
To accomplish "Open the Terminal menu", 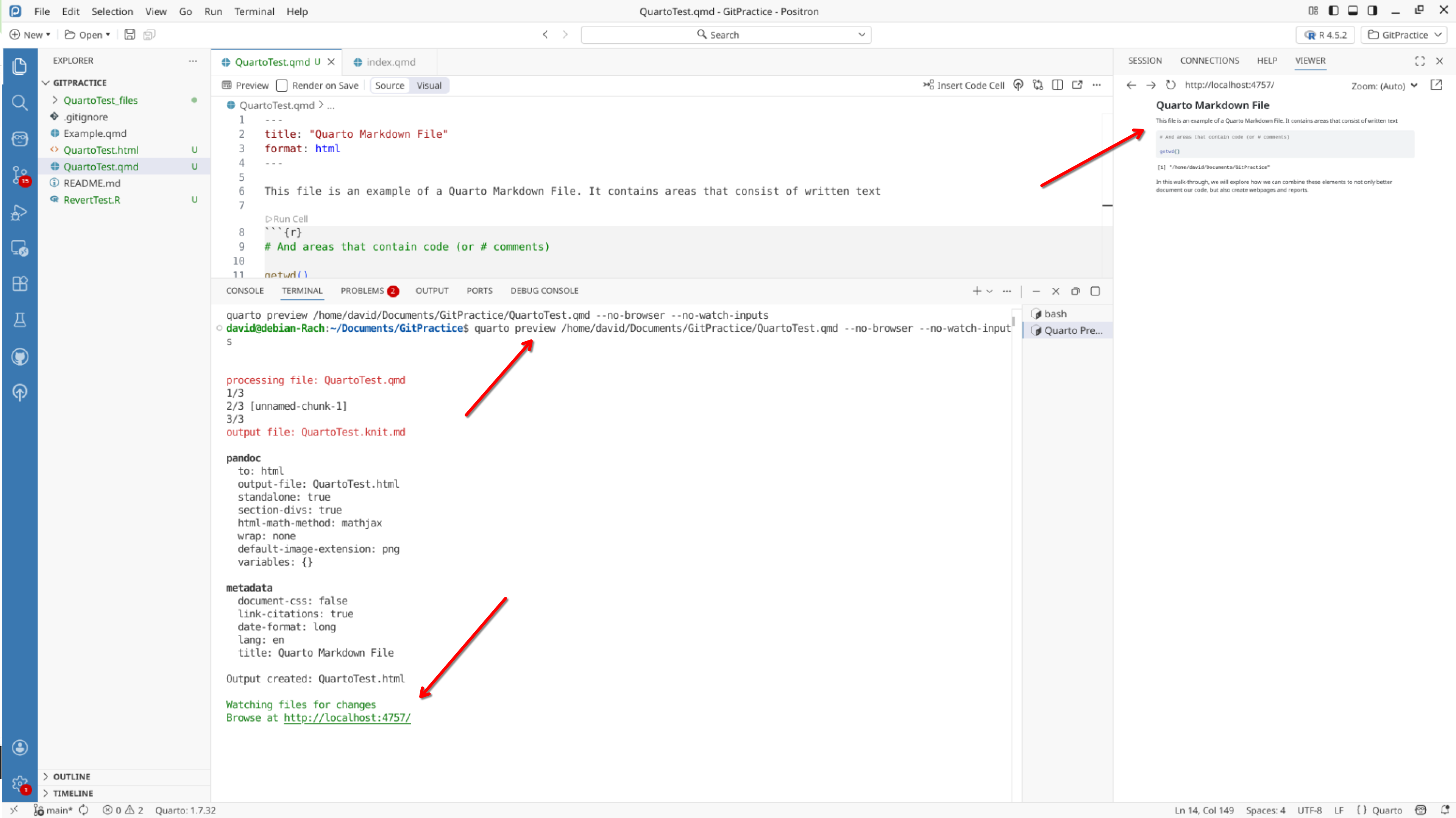I will point(254,11).
